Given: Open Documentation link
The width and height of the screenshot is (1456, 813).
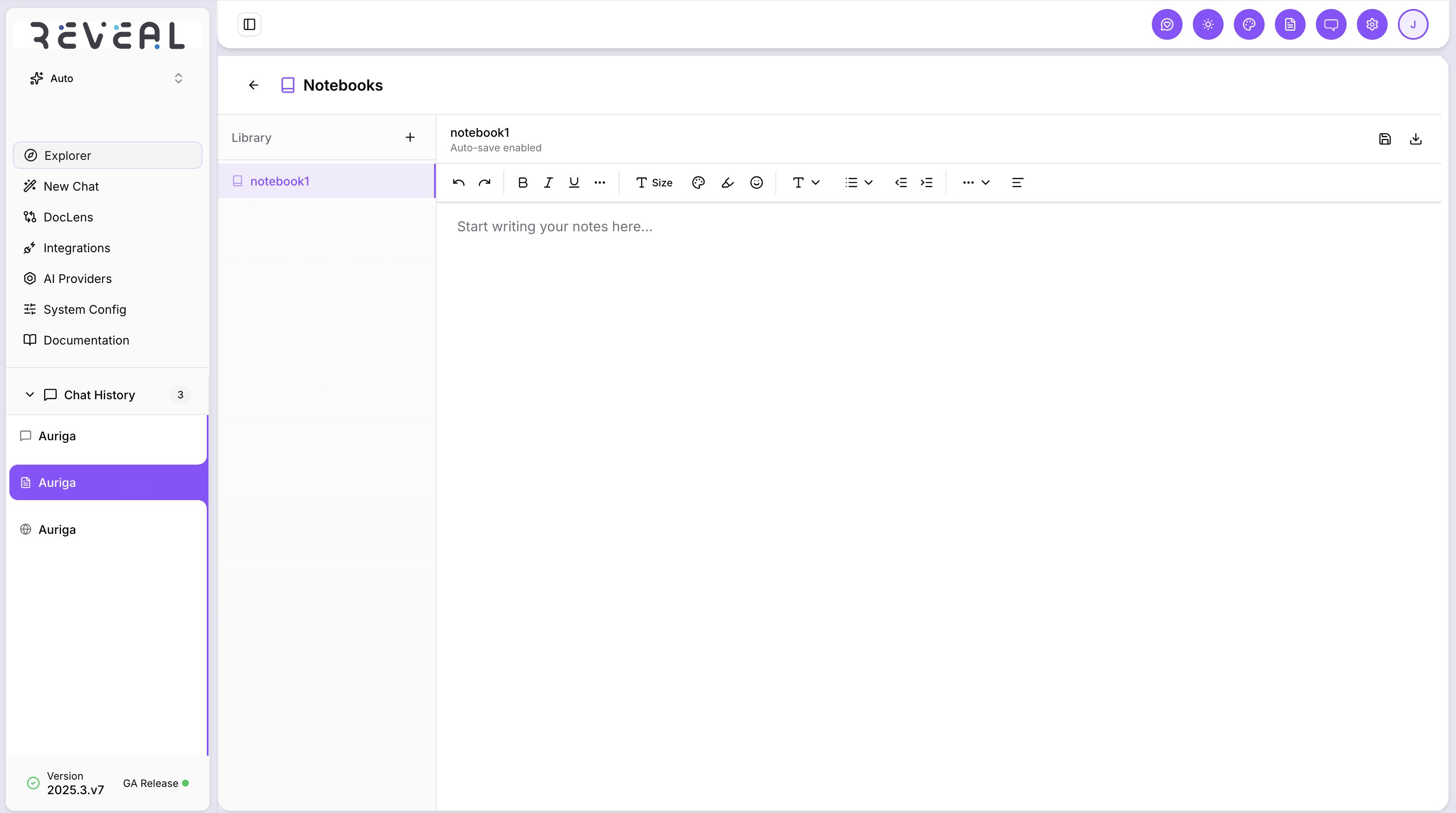Looking at the screenshot, I should pos(107,340).
